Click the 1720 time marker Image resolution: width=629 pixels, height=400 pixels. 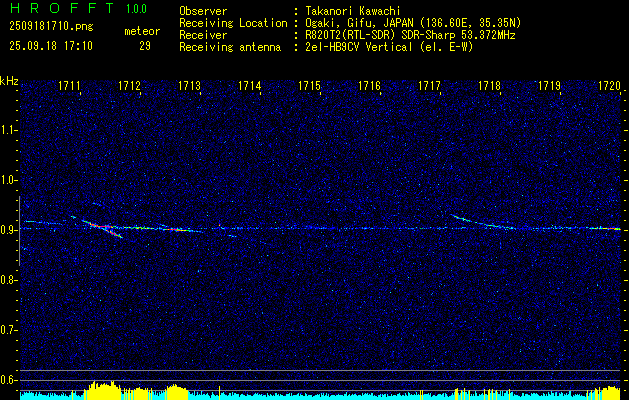click(x=609, y=87)
